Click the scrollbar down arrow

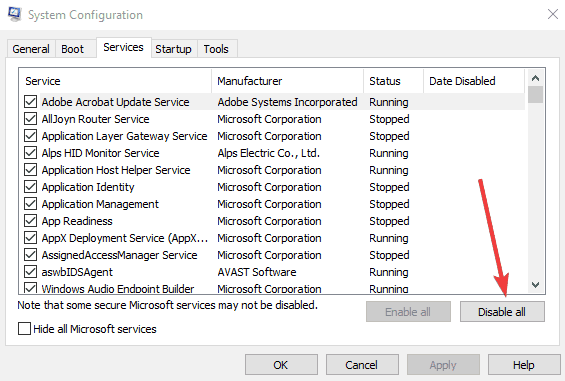[x=535, y=285]
